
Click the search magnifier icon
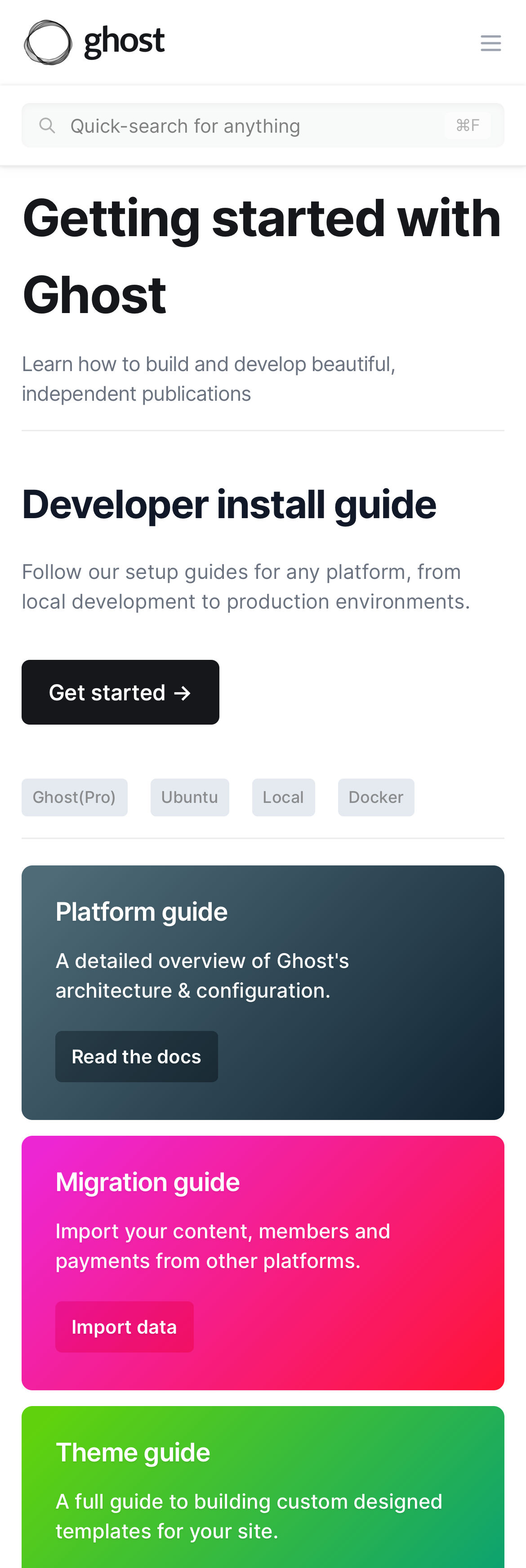click(x=47, y=125)
